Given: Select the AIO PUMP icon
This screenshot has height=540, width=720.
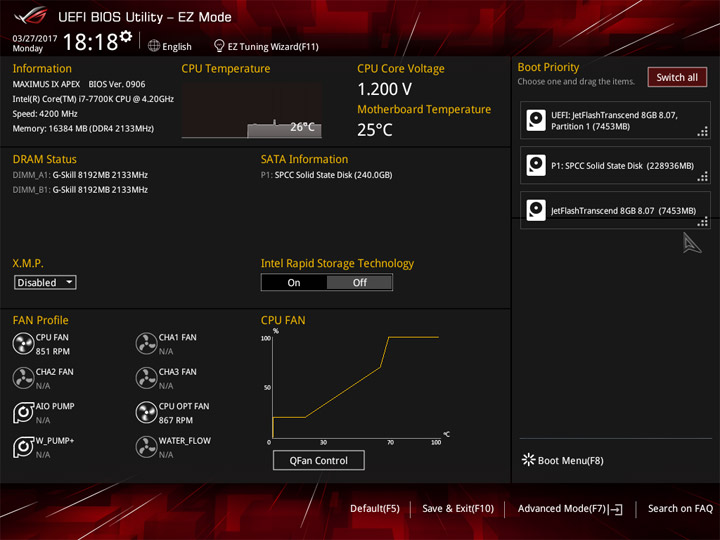Looking at the screenshot, I should pyautogui.click(x=23, y=413).
